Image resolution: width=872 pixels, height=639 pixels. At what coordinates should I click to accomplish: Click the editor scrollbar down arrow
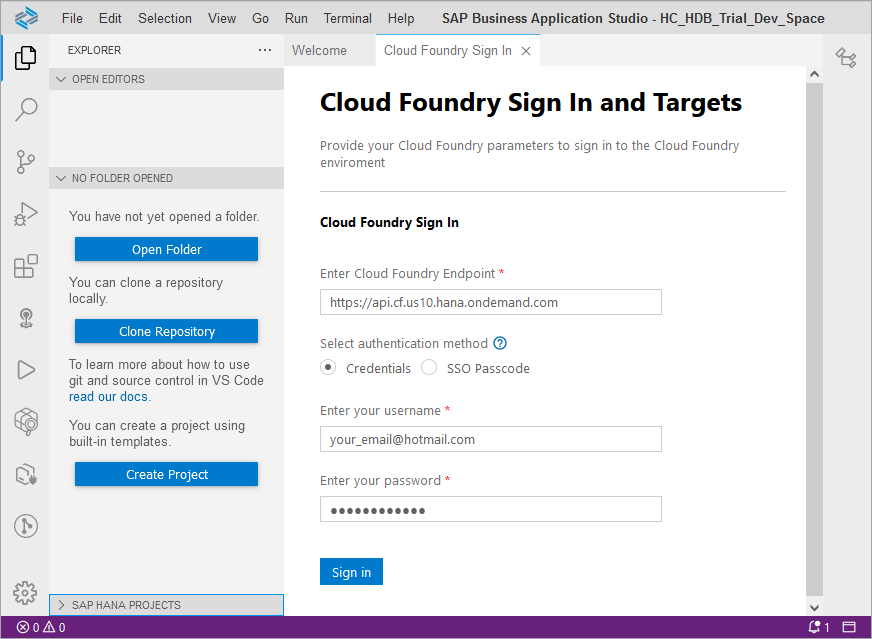(814, 607)
